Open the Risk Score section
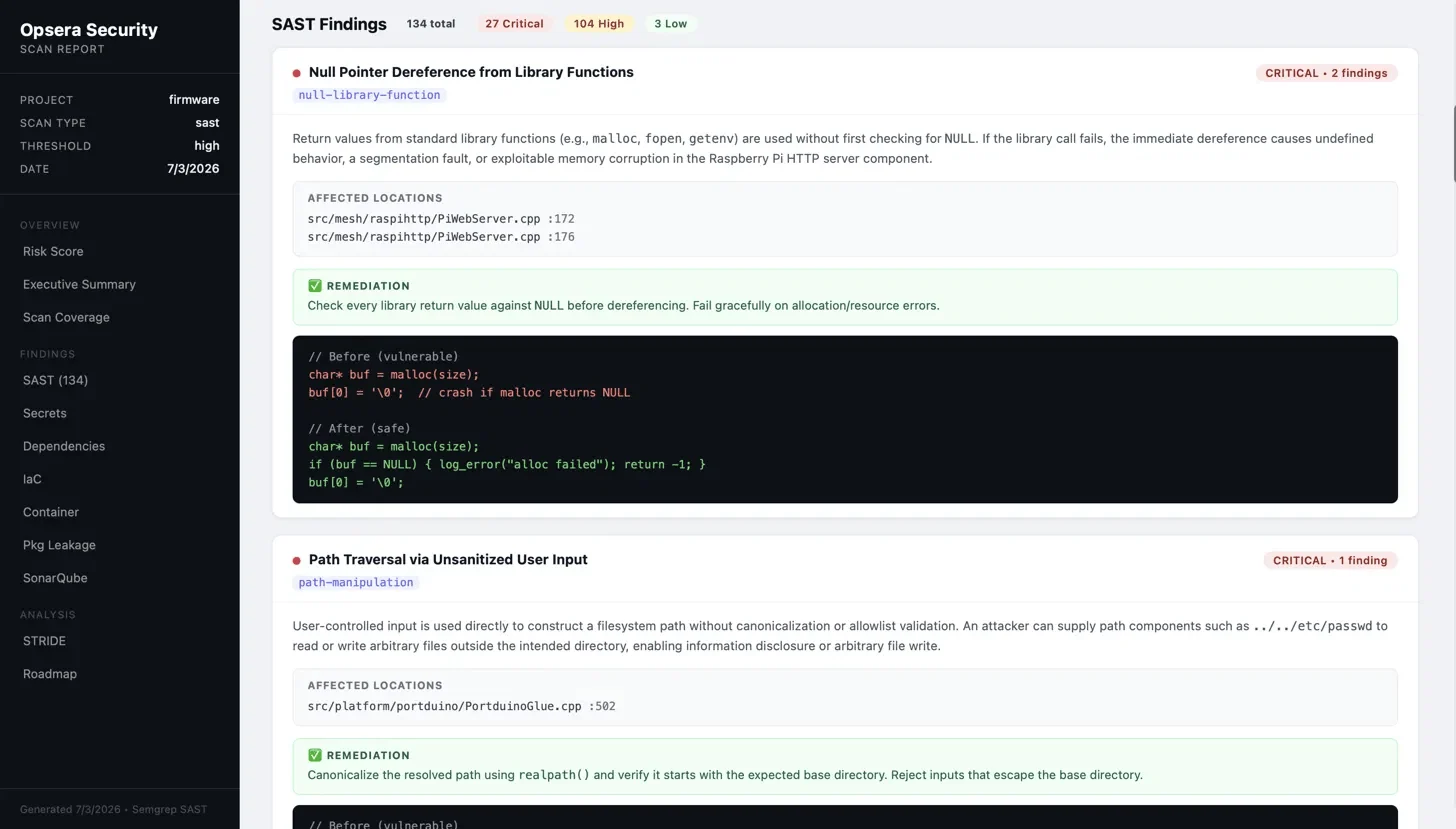Image resolution: width=1456 pixels, height=829 pixels. tap(53, 251)
